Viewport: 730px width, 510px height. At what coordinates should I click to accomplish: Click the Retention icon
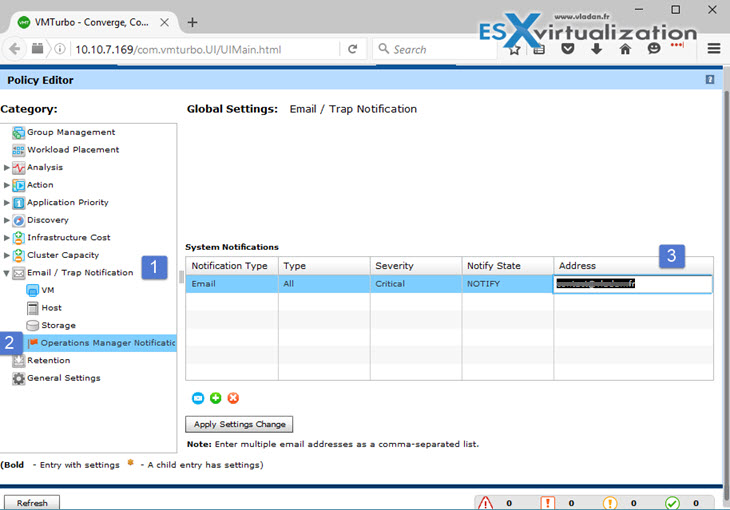click(x=19, y=360)
